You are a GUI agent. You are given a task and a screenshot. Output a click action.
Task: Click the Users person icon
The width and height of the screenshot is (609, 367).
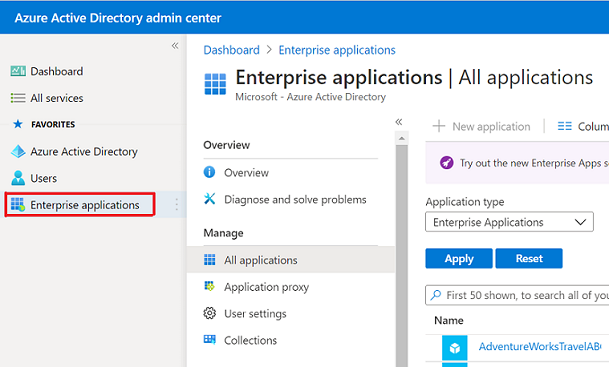pos(18,178)
